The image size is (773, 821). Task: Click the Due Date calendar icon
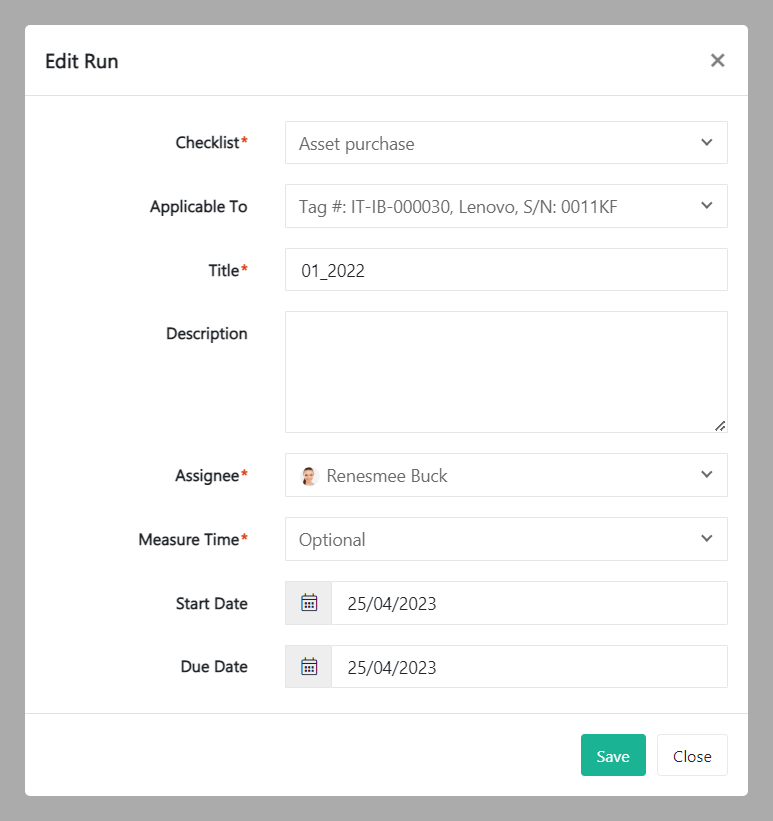click(309, 667)
